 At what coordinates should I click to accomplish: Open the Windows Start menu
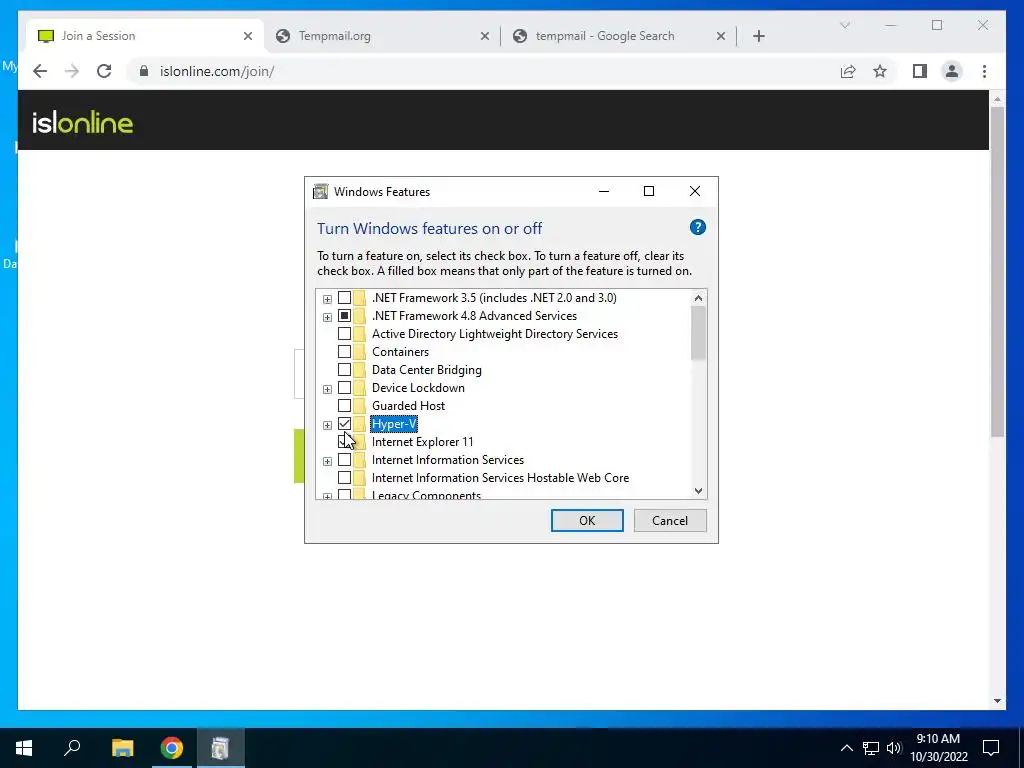[x=24, y=748]
